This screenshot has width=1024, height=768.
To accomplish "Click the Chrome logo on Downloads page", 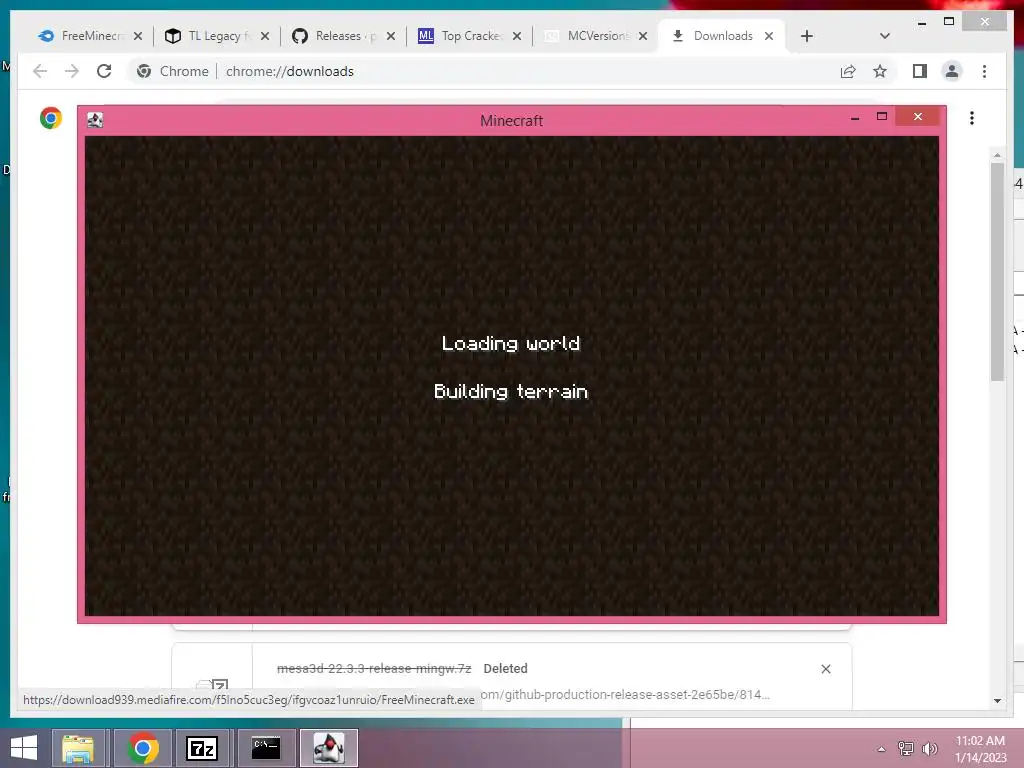I will 51,118.
